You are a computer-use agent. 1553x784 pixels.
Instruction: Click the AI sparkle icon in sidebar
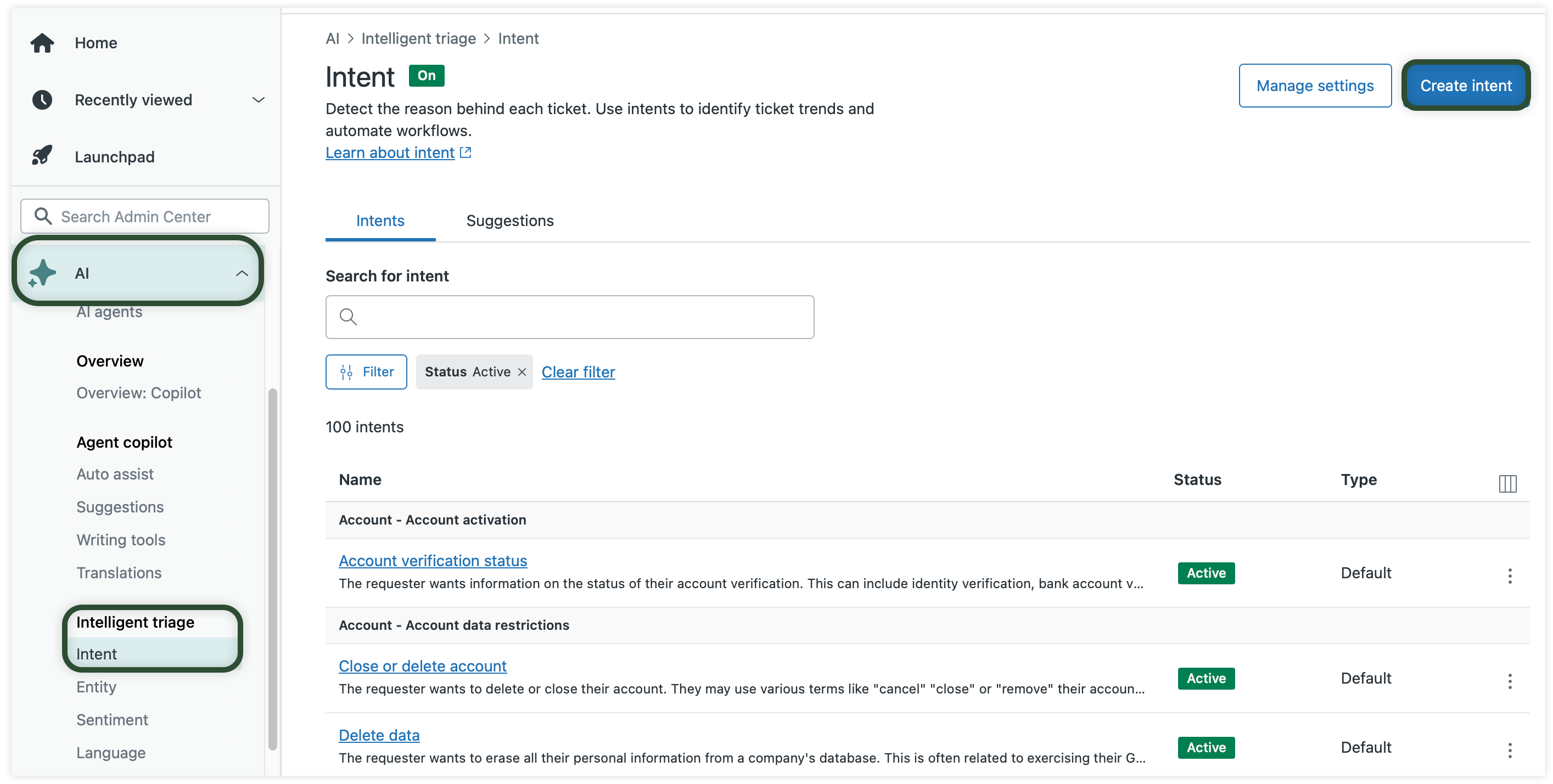pyautogui.click(x=42, y=273)
